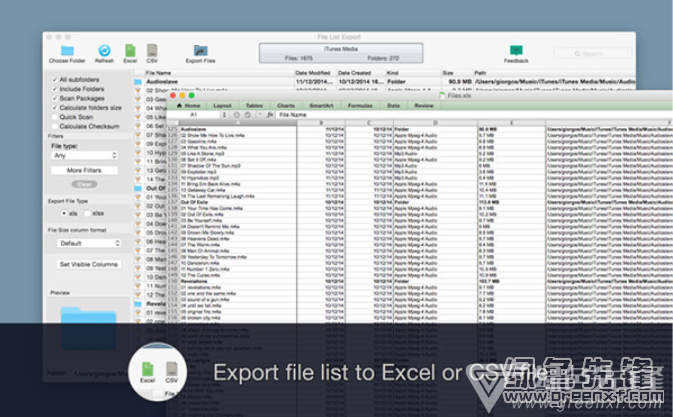Open the Formulas tab in Excel
The image size is (673, 417).
tap(360, 106)
